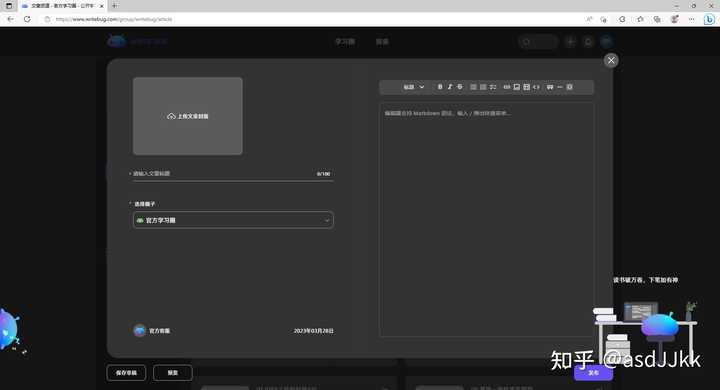Open the Edge settings and more menu
Image resolution: width=720 pixels, height=390 pixels.
[x=692, y=19]
